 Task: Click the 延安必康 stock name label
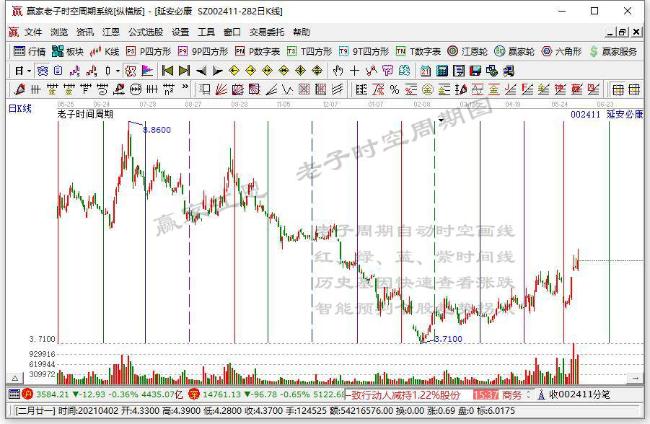click(x=625, y=114)
